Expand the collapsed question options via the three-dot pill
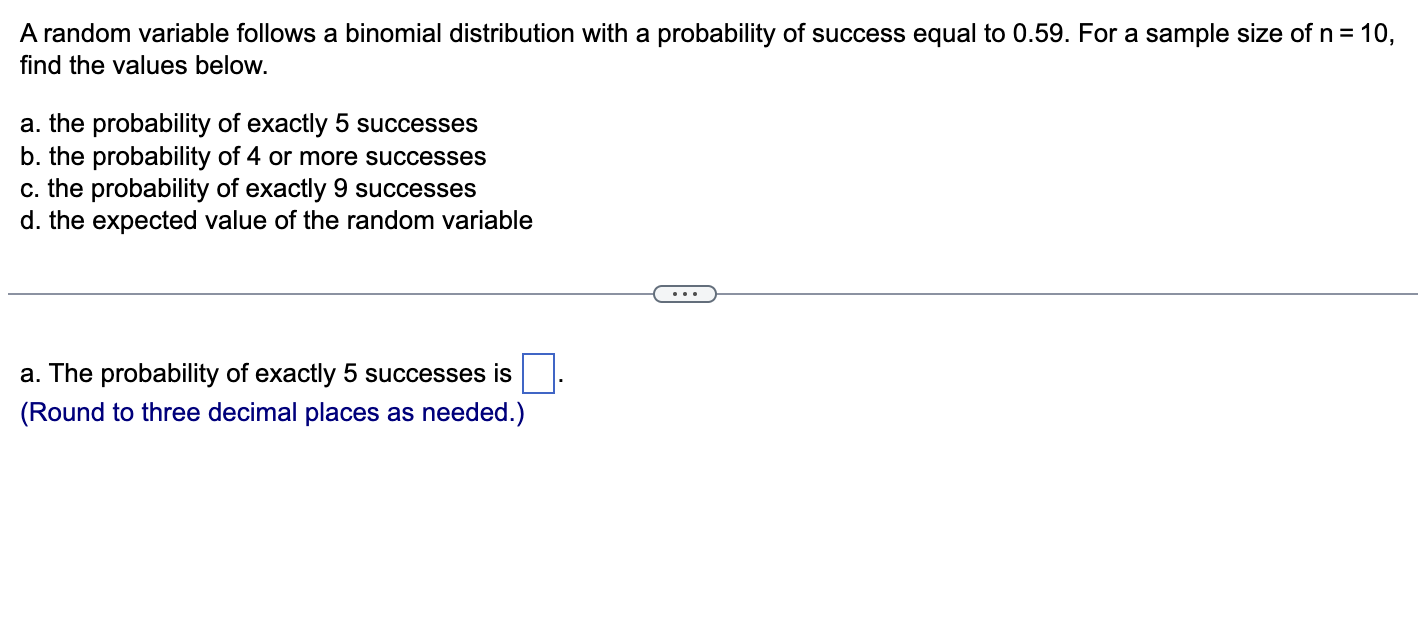Viewport: 1420px width, 618px height. (685, 293)
